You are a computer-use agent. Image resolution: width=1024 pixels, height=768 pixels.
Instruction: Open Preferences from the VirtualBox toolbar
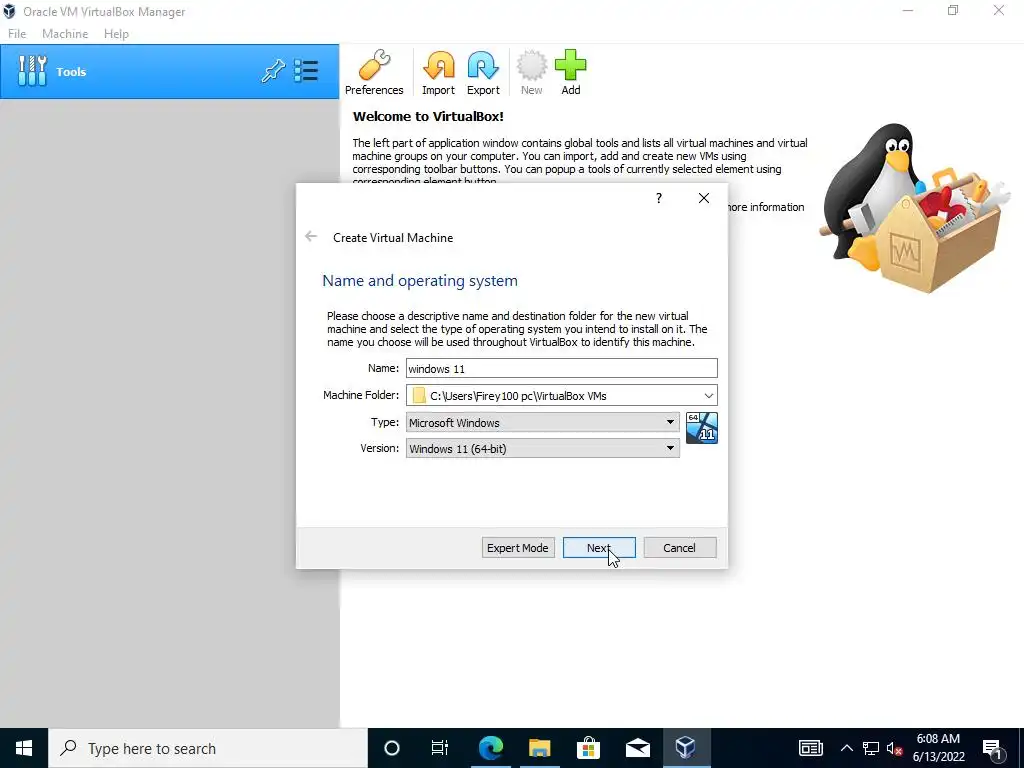pos(374,72)
